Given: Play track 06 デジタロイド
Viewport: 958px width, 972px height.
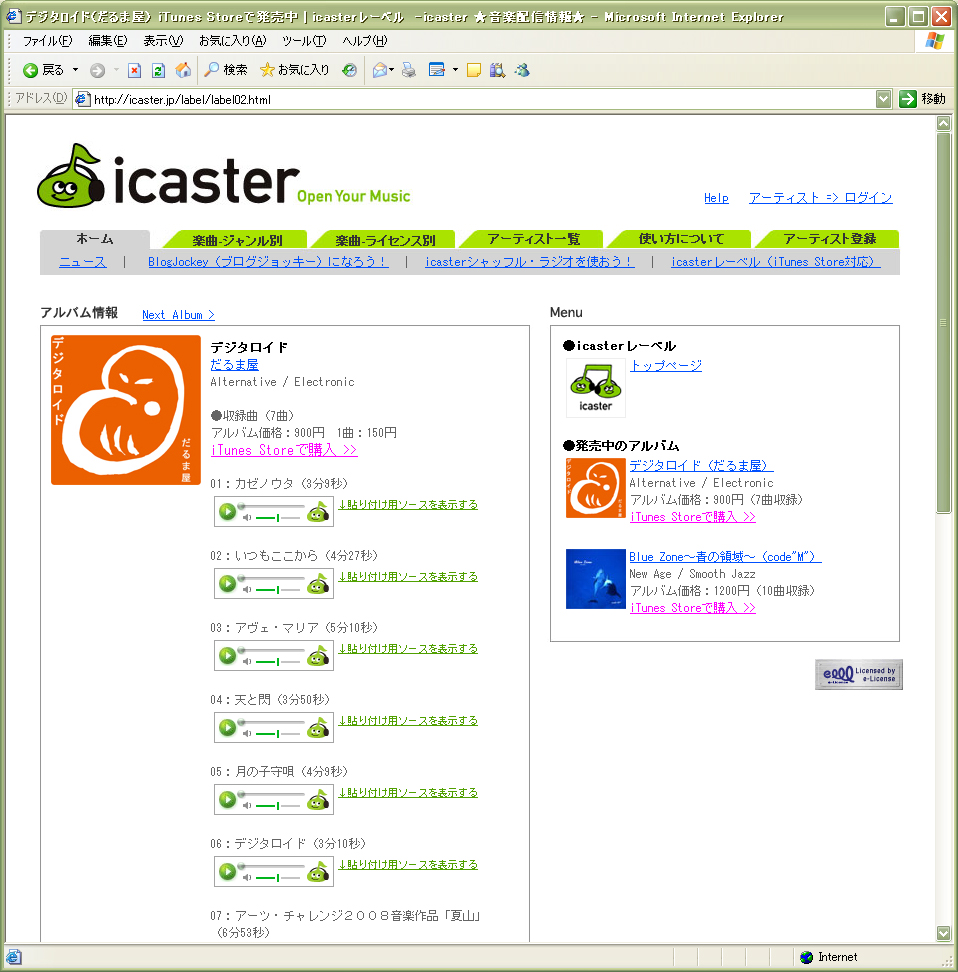Looking at the screenshot, I should click(228, 871).
